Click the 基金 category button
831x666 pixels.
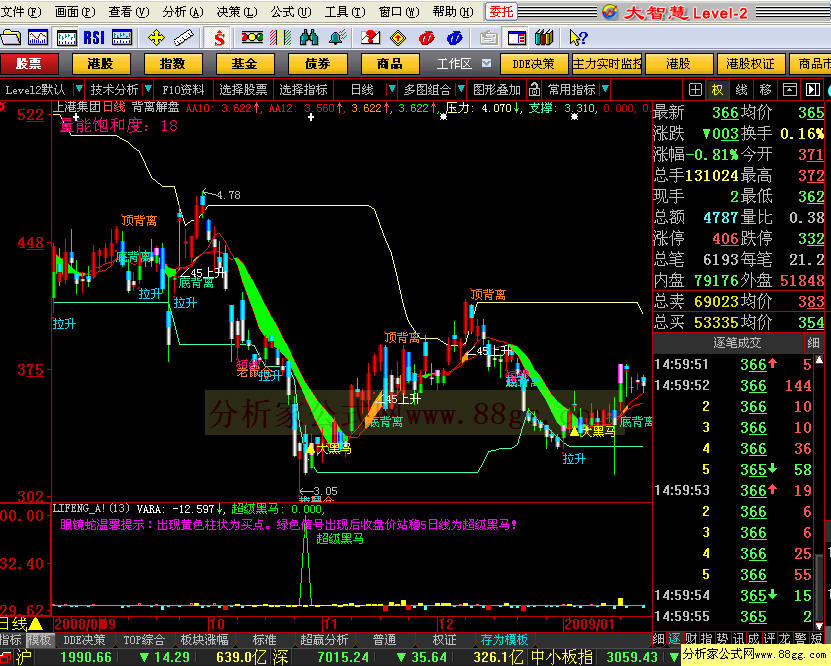pos(244,64)
